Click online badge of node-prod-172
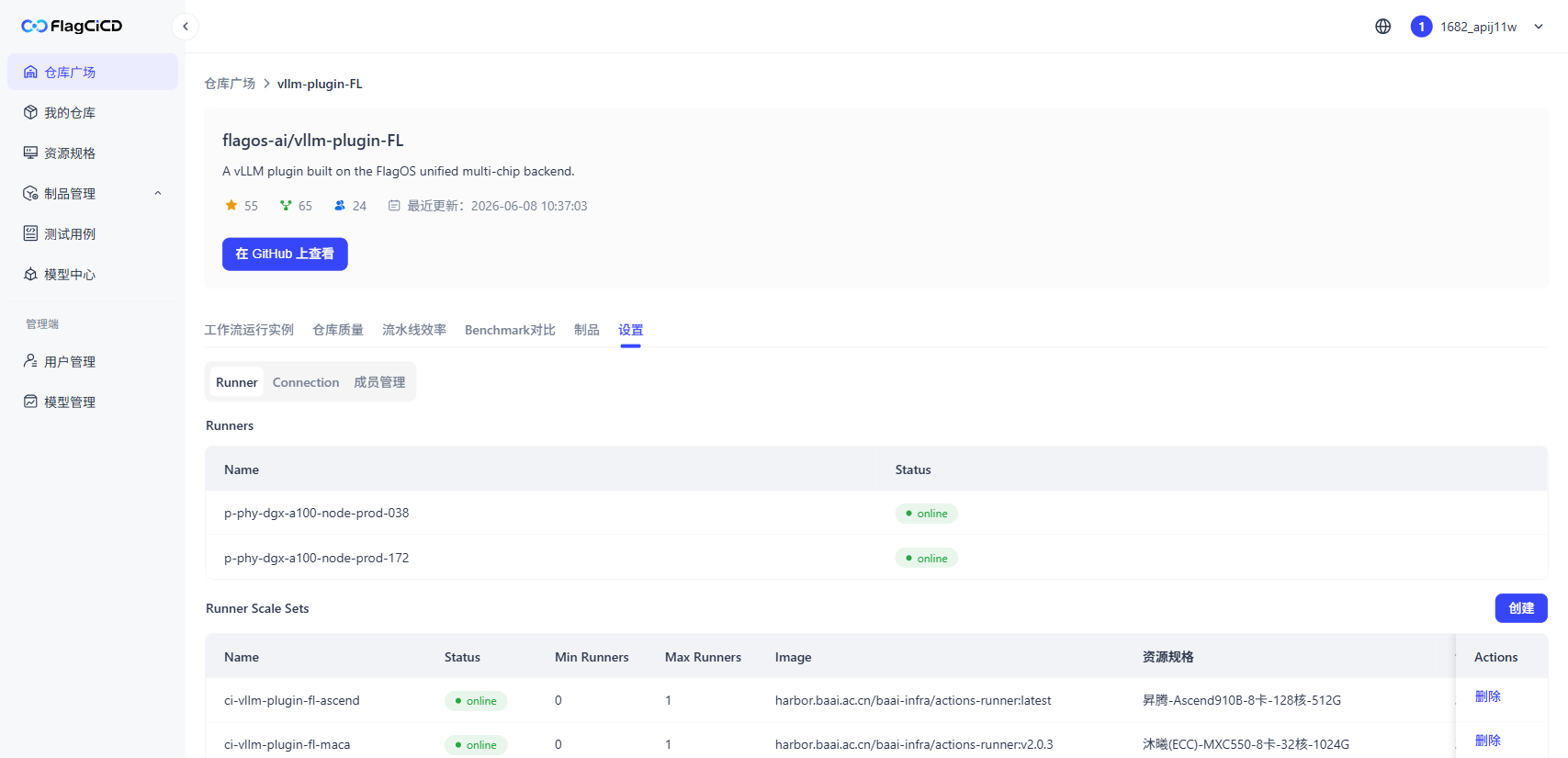This screenshot has width=1568, height=758. (926, 559)
